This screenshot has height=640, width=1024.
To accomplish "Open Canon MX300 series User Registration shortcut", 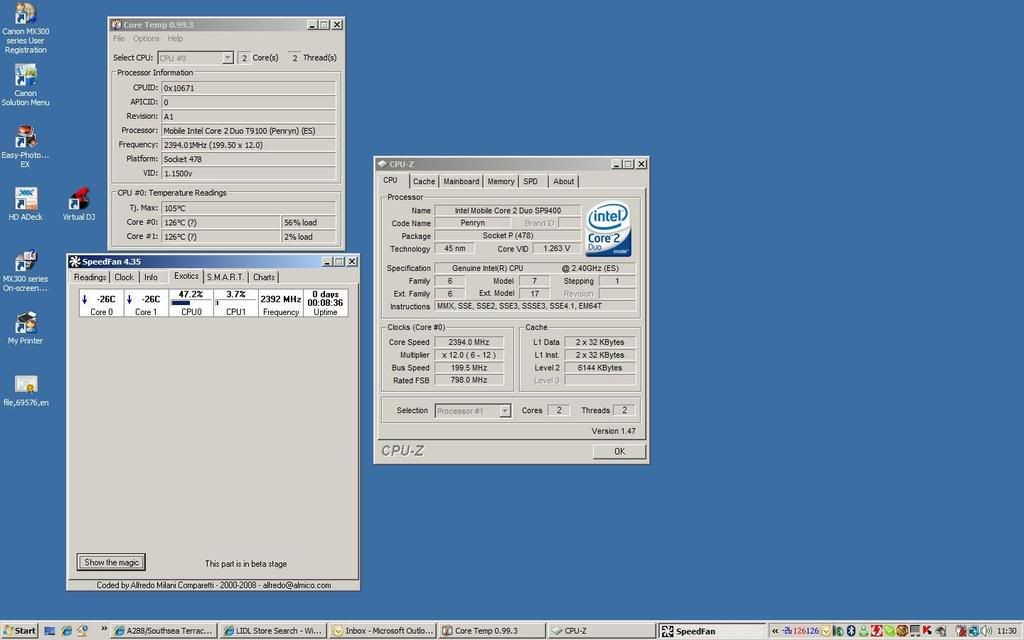I will click(x=25, y=14).
